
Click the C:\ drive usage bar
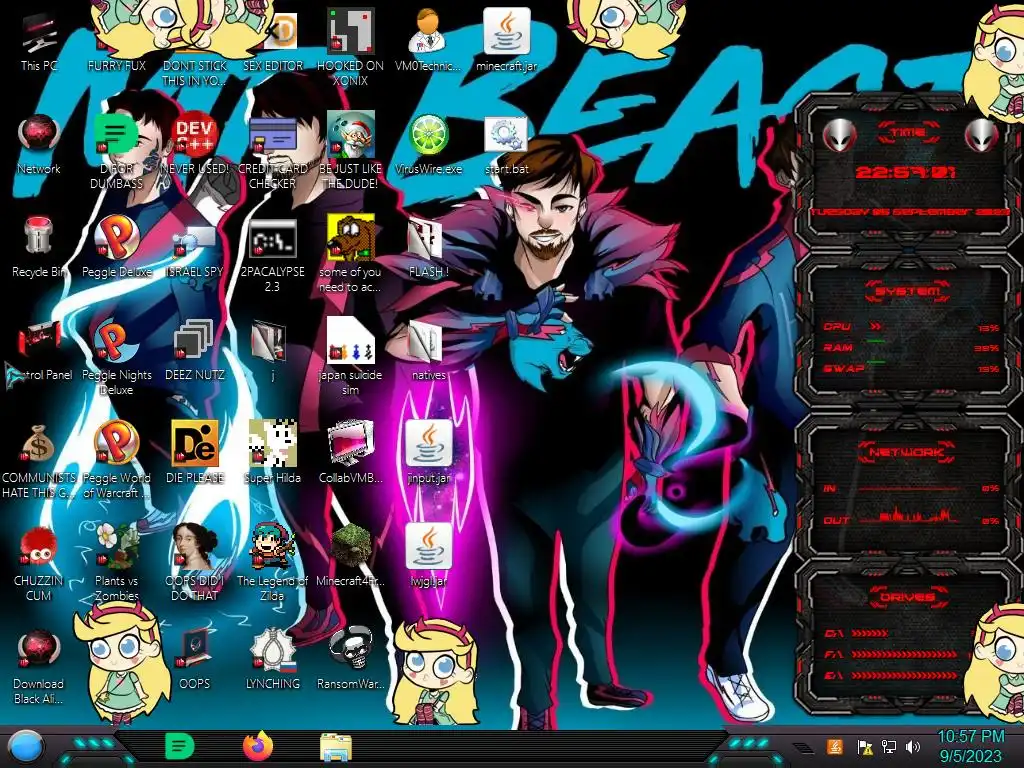click(x=869, y=633)
